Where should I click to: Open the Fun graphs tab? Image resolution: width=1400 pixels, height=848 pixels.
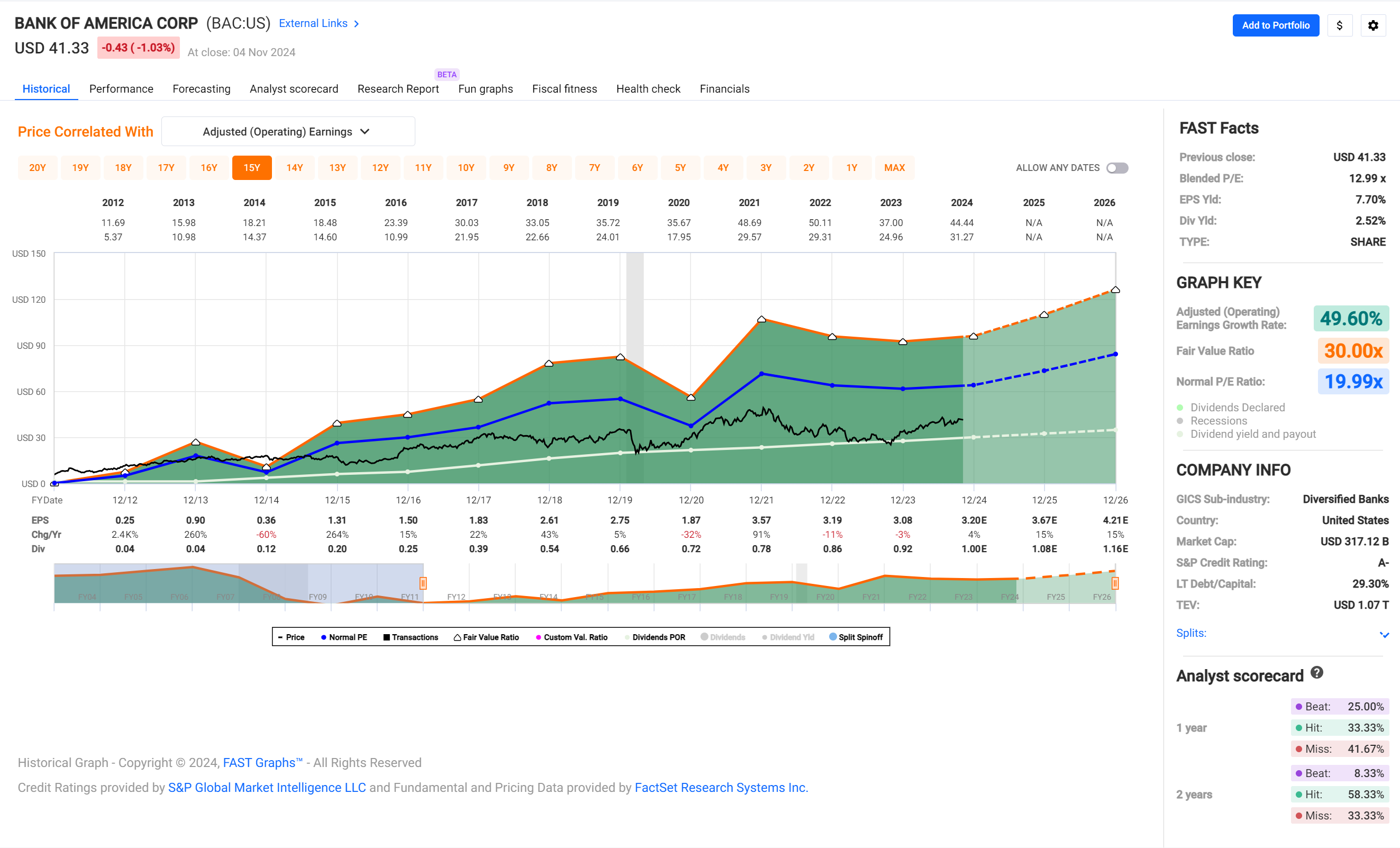point(485,89)
